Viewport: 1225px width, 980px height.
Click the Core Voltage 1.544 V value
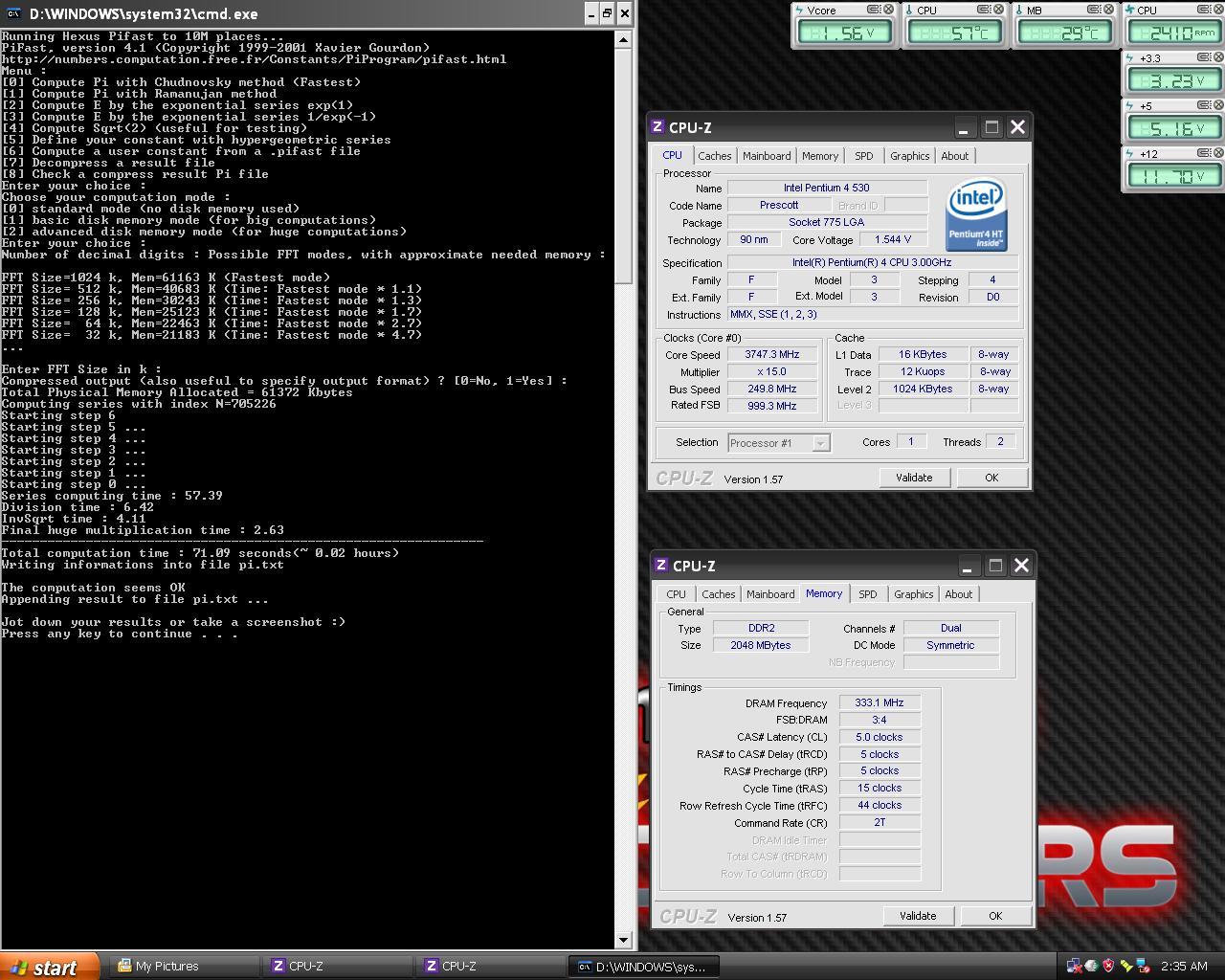click(x=893, y=239)
